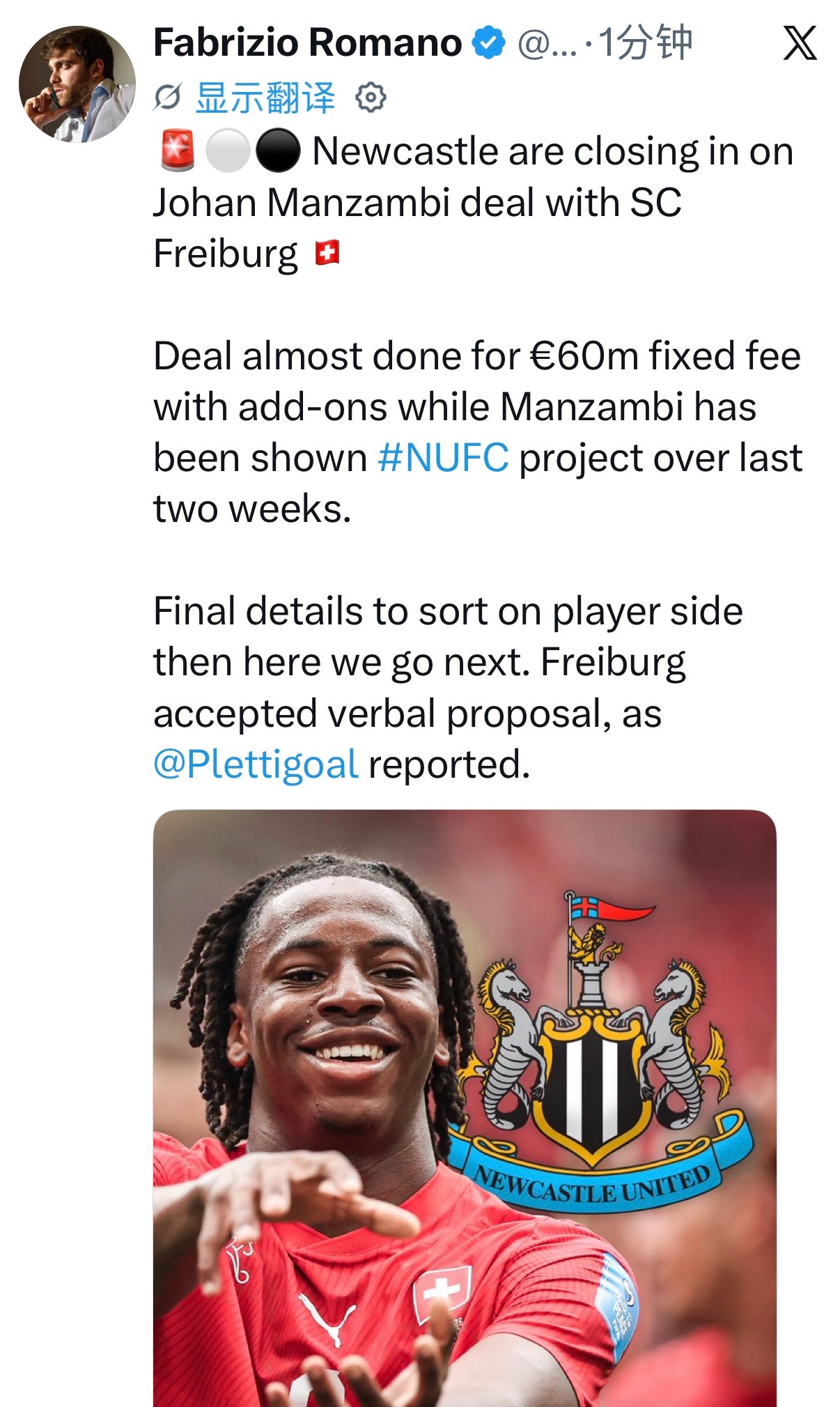Tap the crossed-circle translate icon
Viewport: 840px width, 1407px height.
click(x=167, y=98)
